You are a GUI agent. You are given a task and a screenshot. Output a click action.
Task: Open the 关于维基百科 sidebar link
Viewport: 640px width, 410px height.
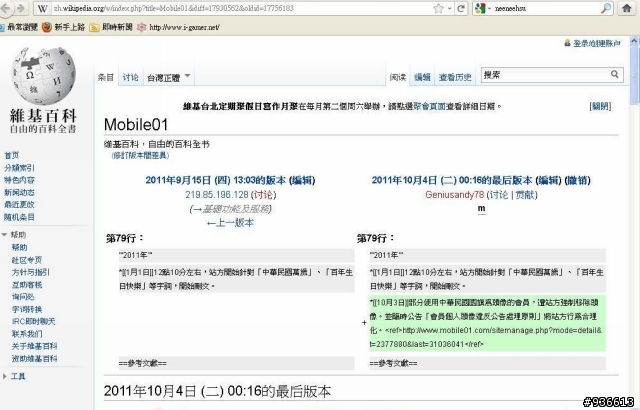coord(34,346)
